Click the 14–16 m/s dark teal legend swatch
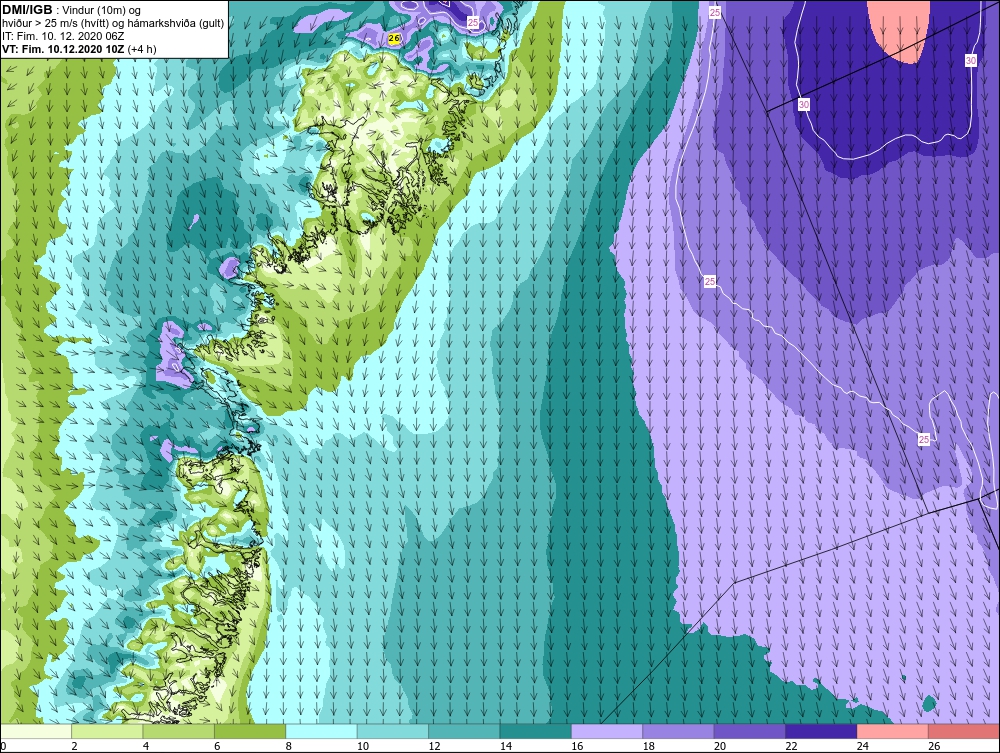The image size is (1000, 753). click(536, 731)
